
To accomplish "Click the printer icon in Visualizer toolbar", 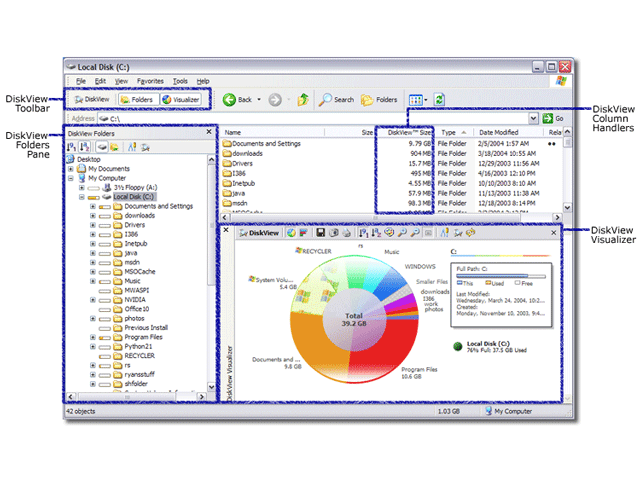I will tap(346, 233).
